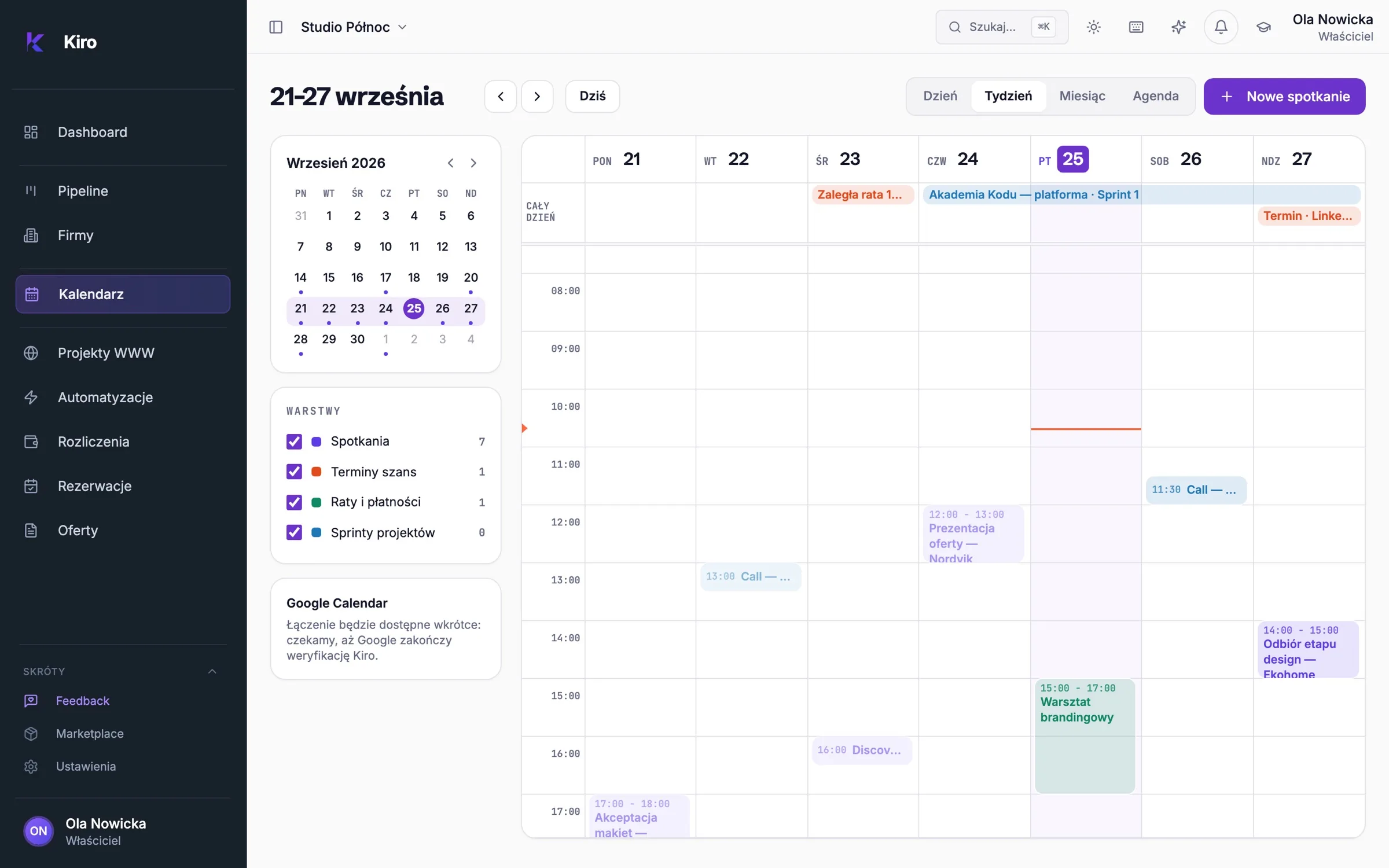Switch to Dzień view
Viewport: 1389px width, 868px height.
click(940, 96)
